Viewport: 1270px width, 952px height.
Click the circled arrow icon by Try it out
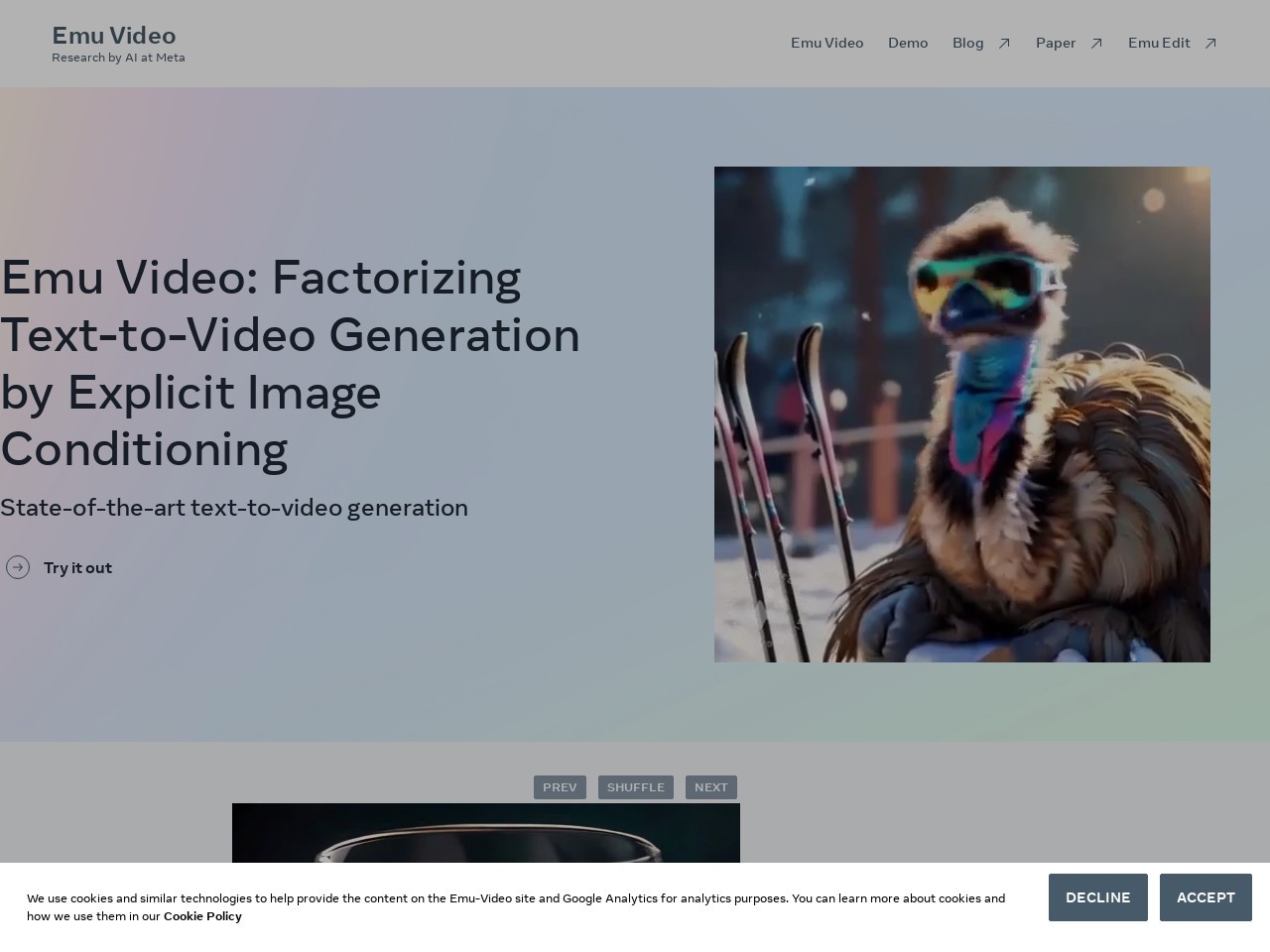(18, 567)
